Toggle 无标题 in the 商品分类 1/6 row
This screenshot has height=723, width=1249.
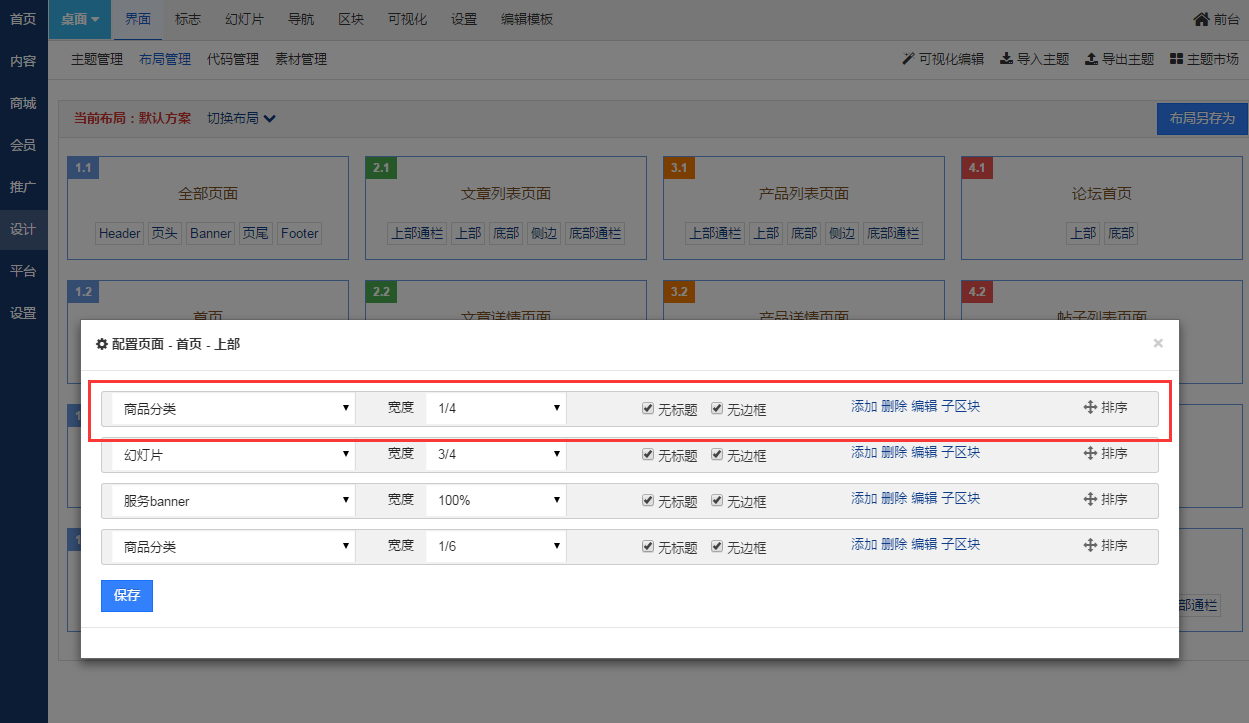648,546
